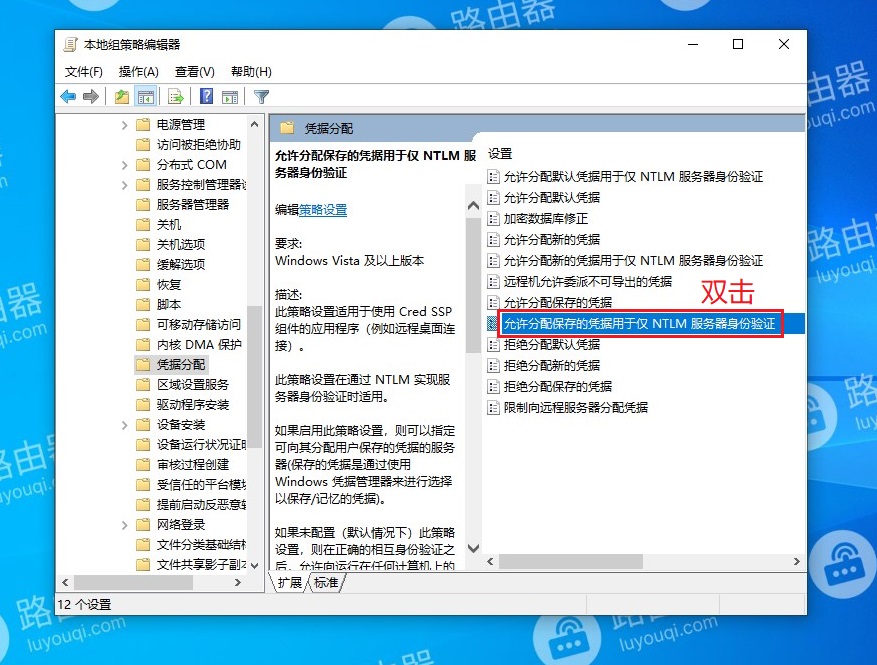Screen dimensions: 877x665
Task: Expand the 服务控制管理器 tree node
Action: click(125, 185)
